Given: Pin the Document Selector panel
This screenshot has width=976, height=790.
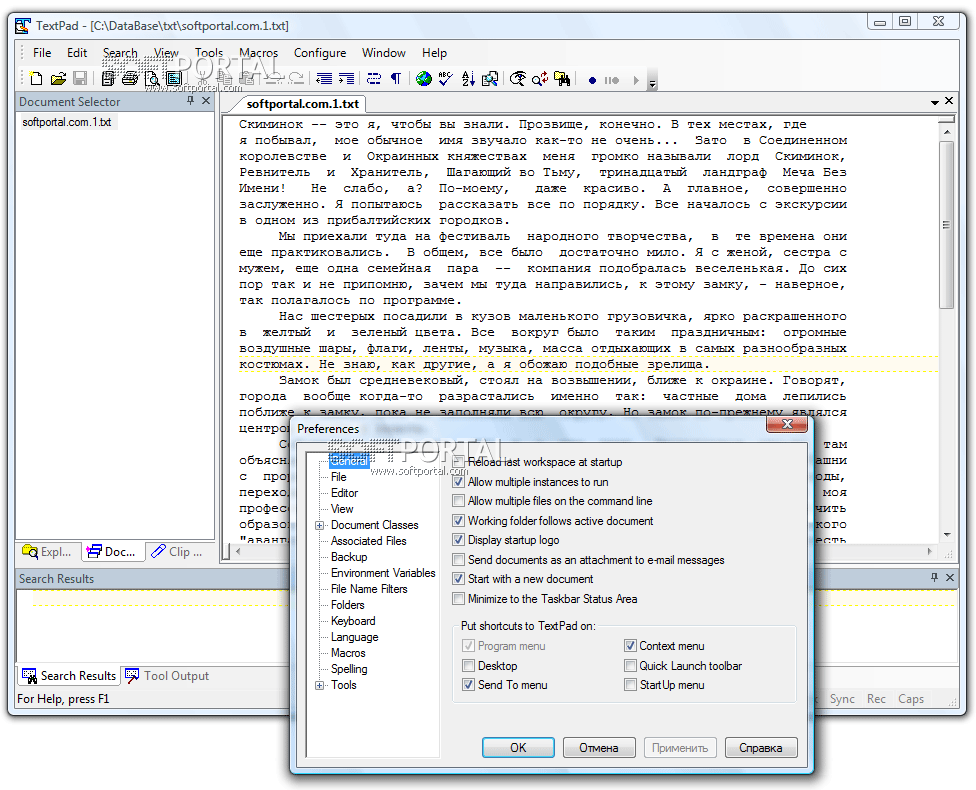Looking at the screenshot, I should coord(190,100).
